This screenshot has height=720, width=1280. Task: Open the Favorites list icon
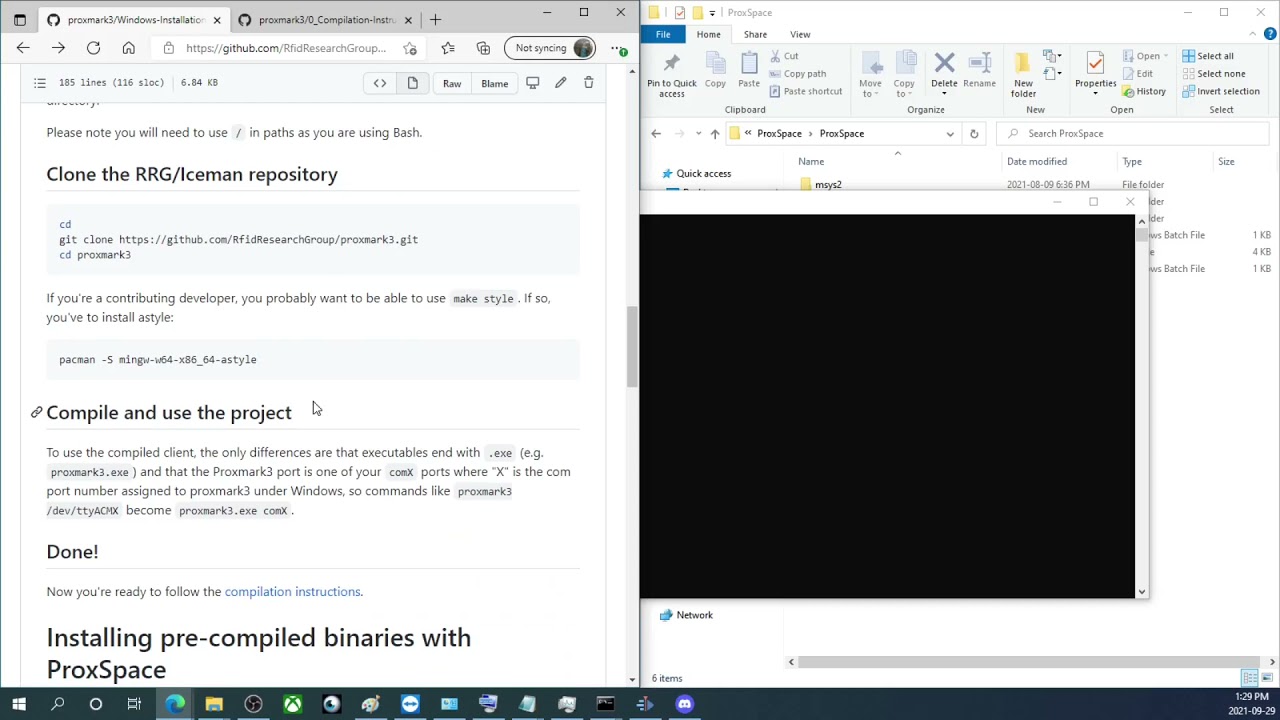447,48
